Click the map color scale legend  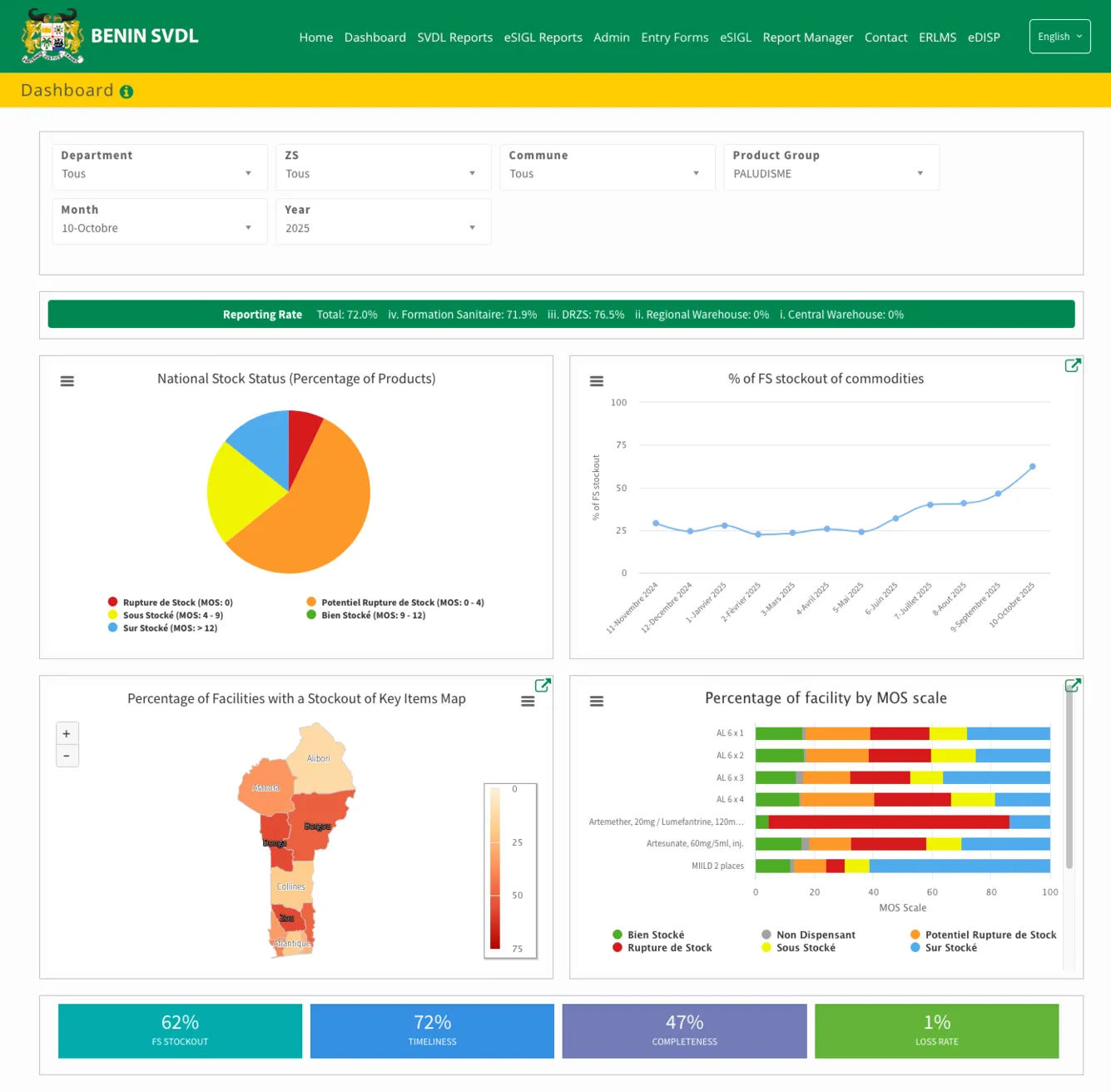click(510, 870)
